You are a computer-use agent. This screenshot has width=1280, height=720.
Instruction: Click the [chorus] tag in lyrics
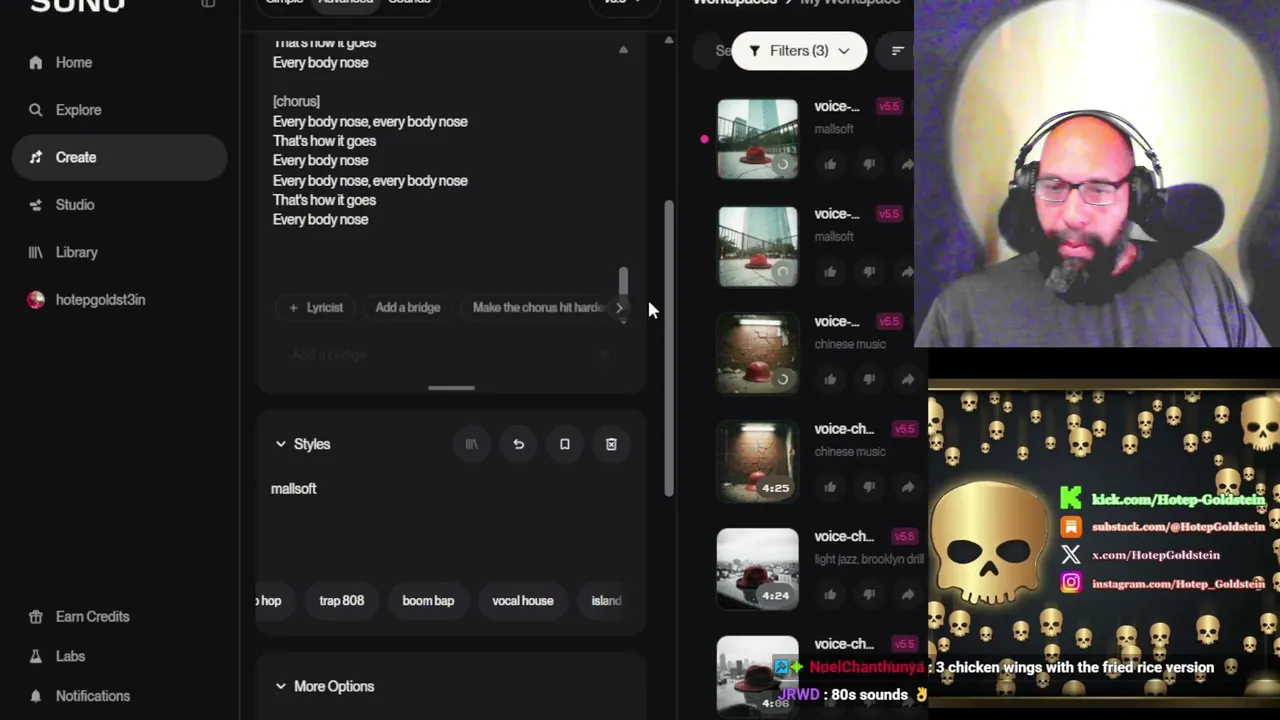point(296,101)
